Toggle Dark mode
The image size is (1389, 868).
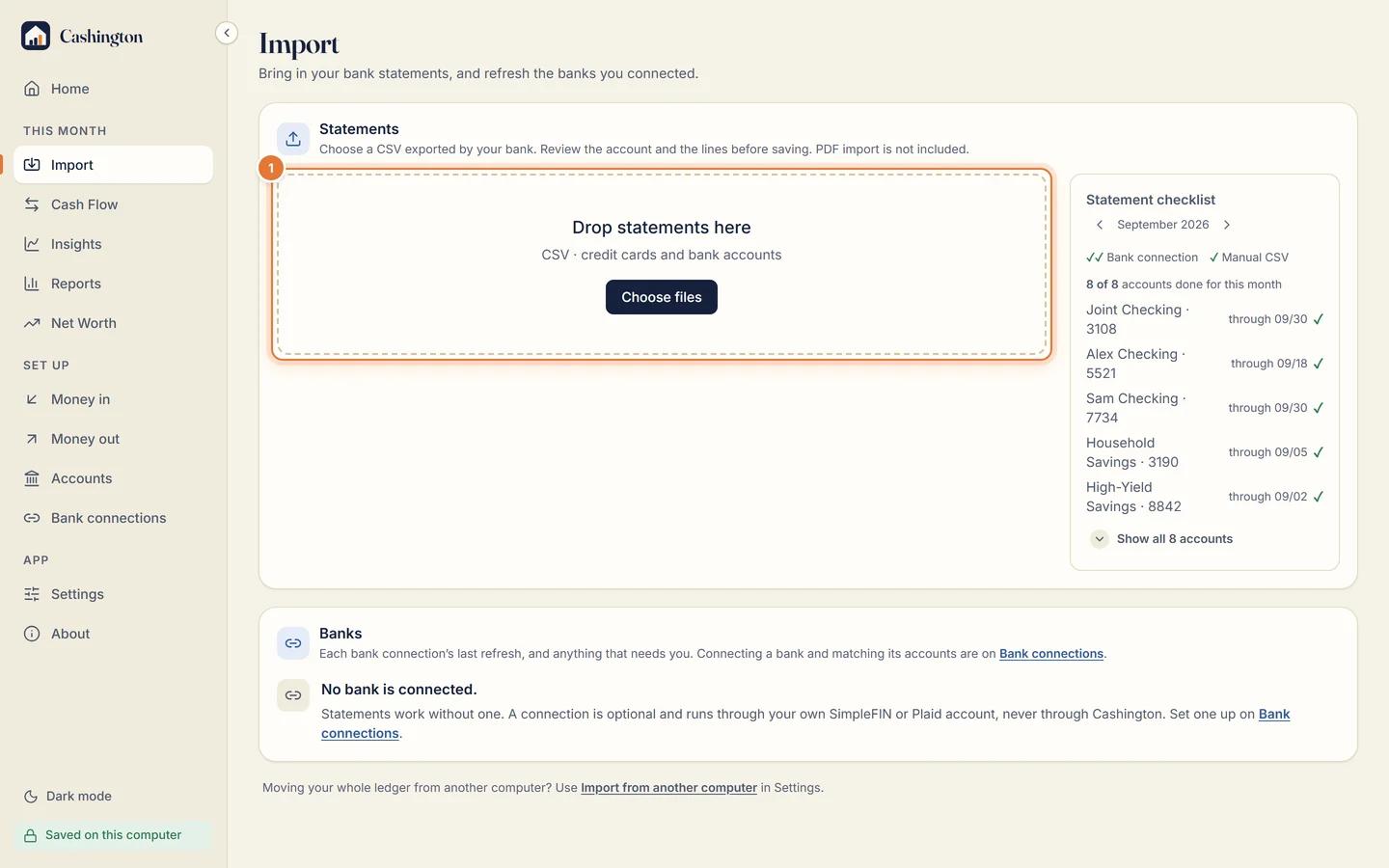click(x=68, y=797)
